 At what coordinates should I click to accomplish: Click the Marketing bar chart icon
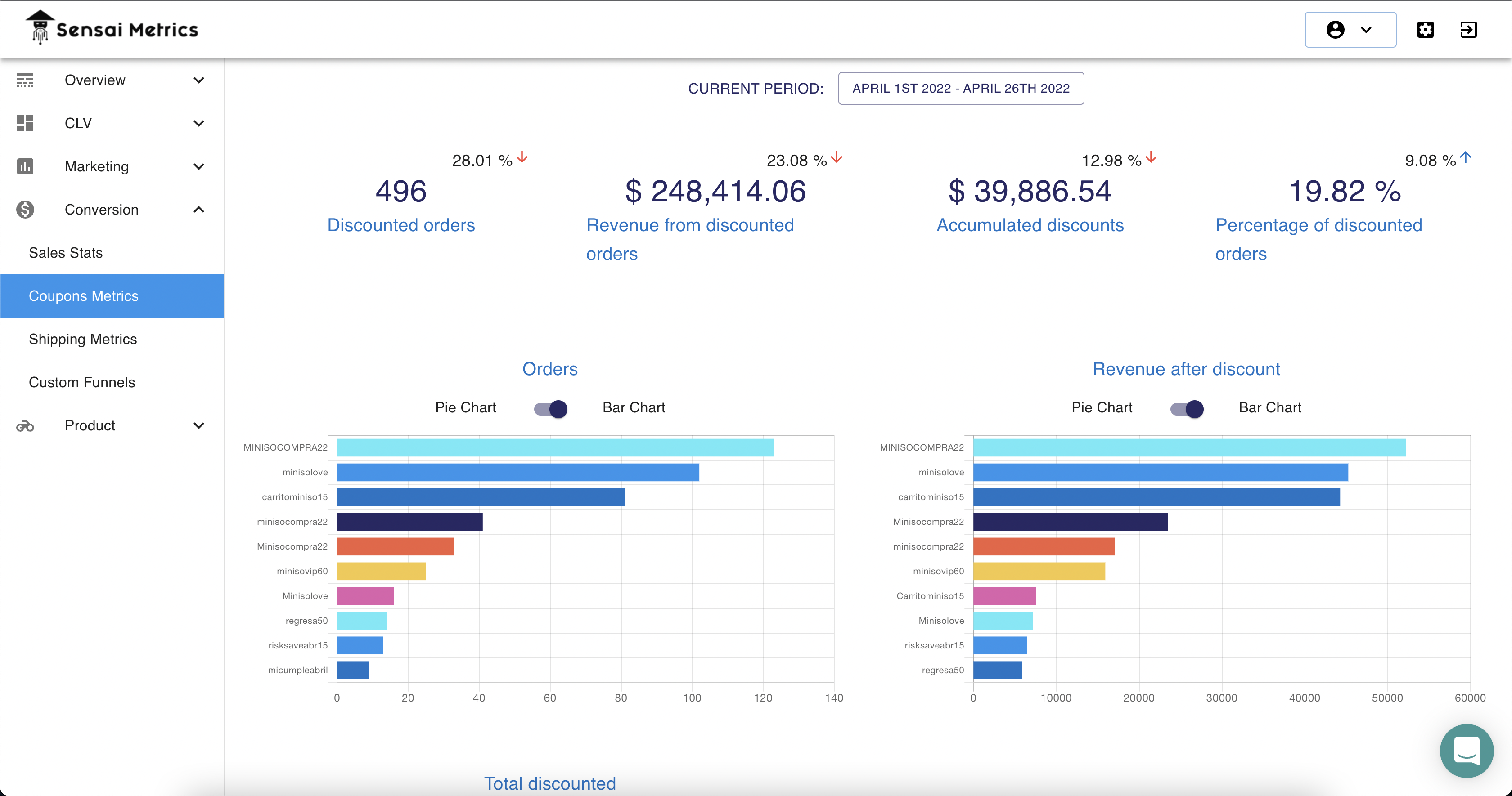click(x=25, y=166)
